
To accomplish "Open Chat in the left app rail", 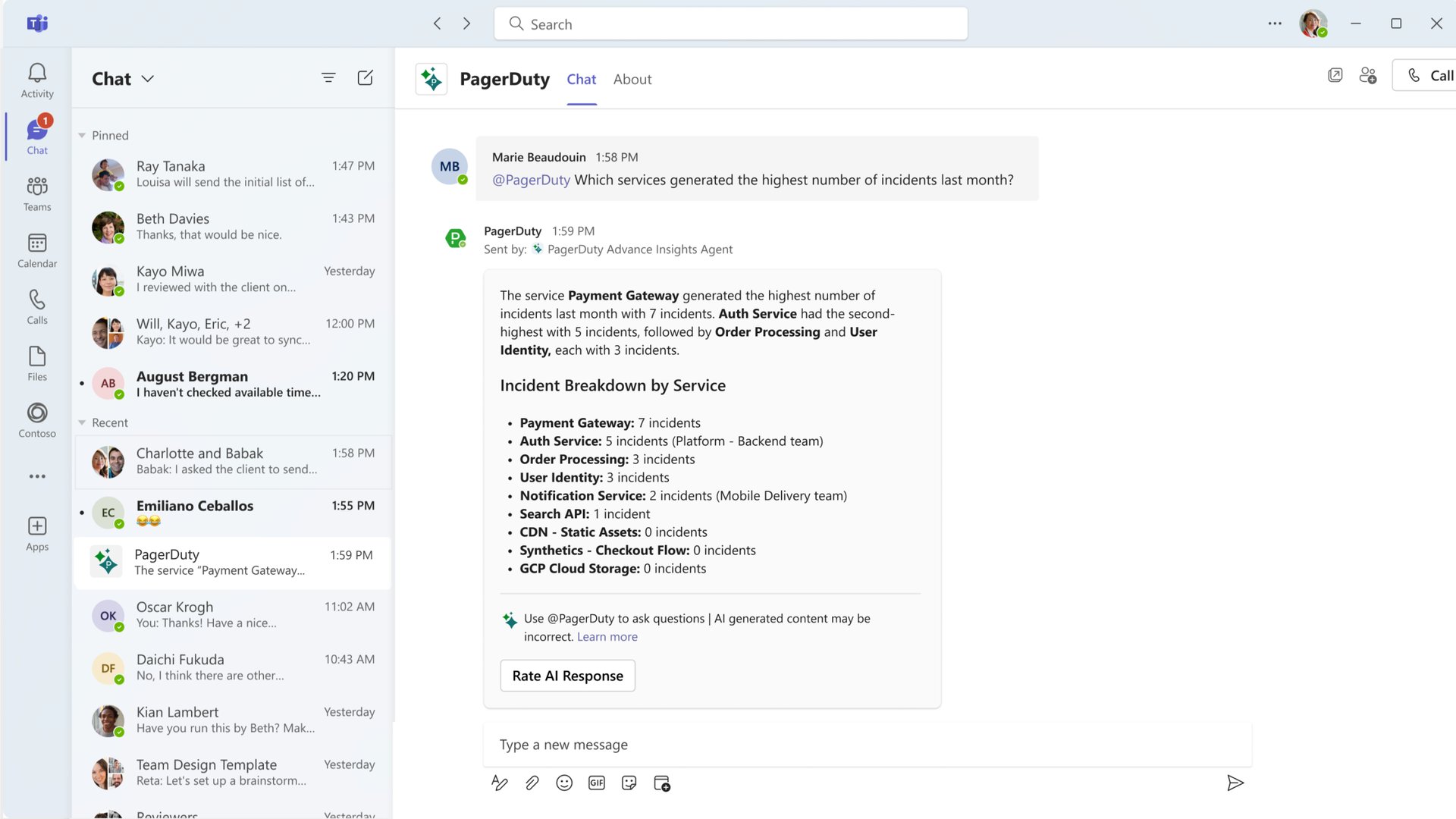I will [x=37, y=136].
